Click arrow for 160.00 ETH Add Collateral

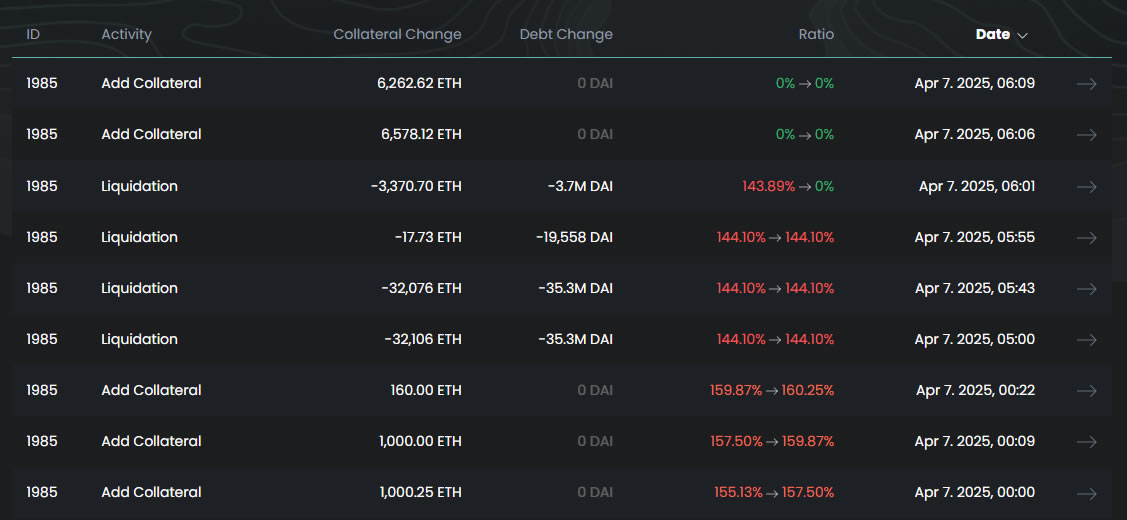pyautogui.click(x=1086, y=390)
